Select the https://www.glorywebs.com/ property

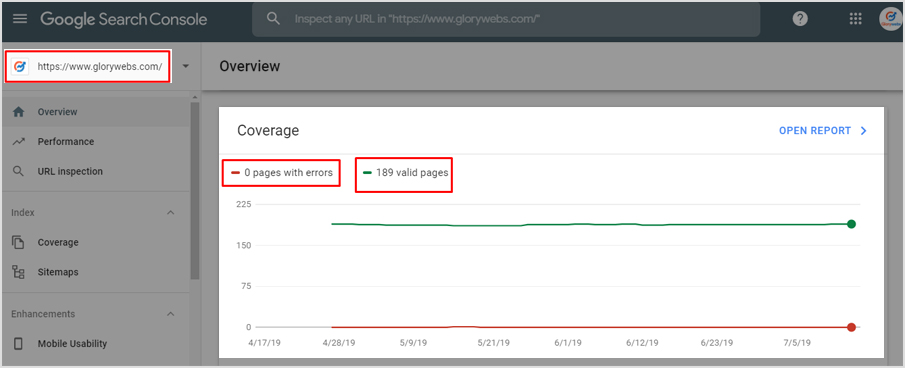click(x=88, y=66)
